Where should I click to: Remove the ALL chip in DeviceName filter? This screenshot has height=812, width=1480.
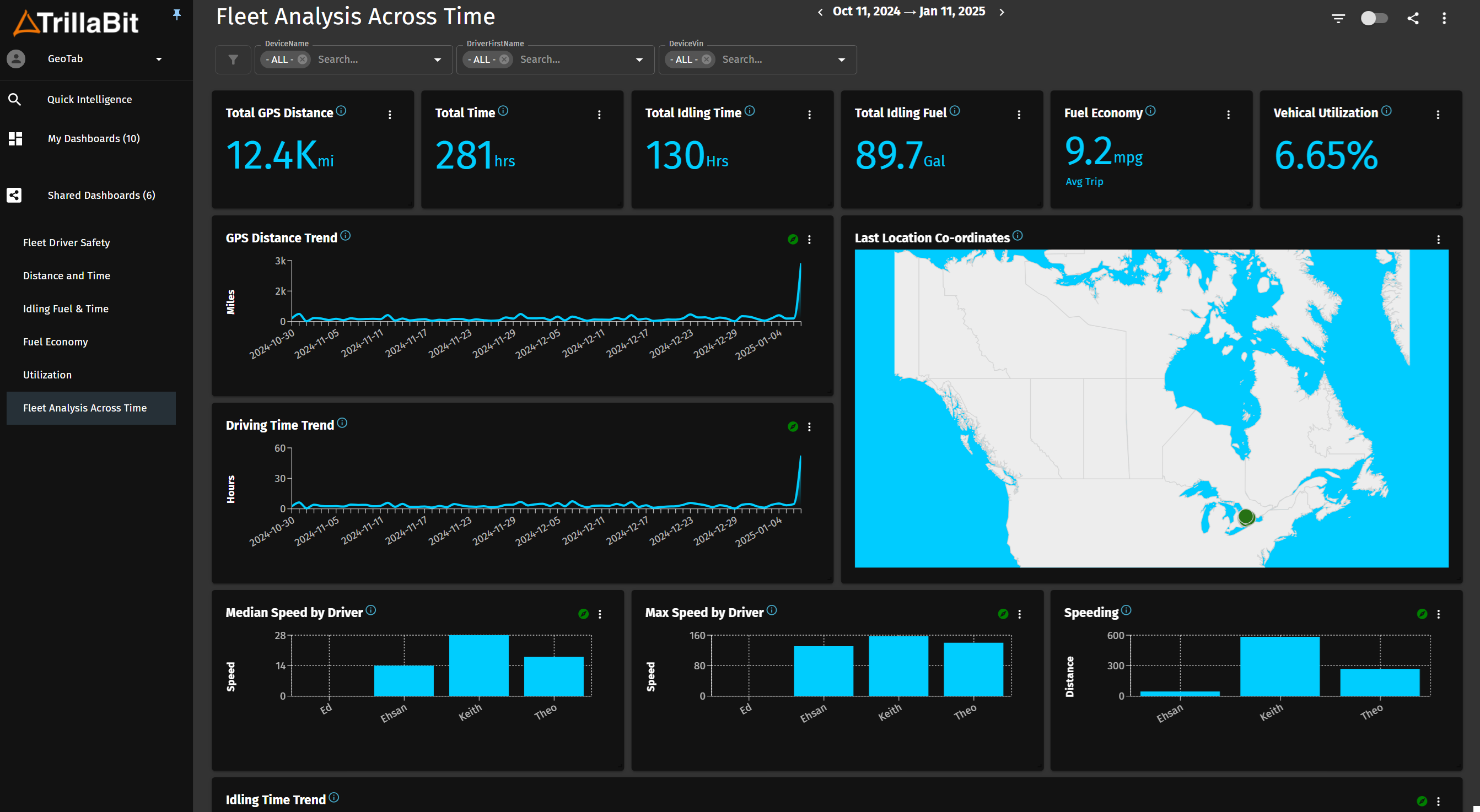[302, 59]
